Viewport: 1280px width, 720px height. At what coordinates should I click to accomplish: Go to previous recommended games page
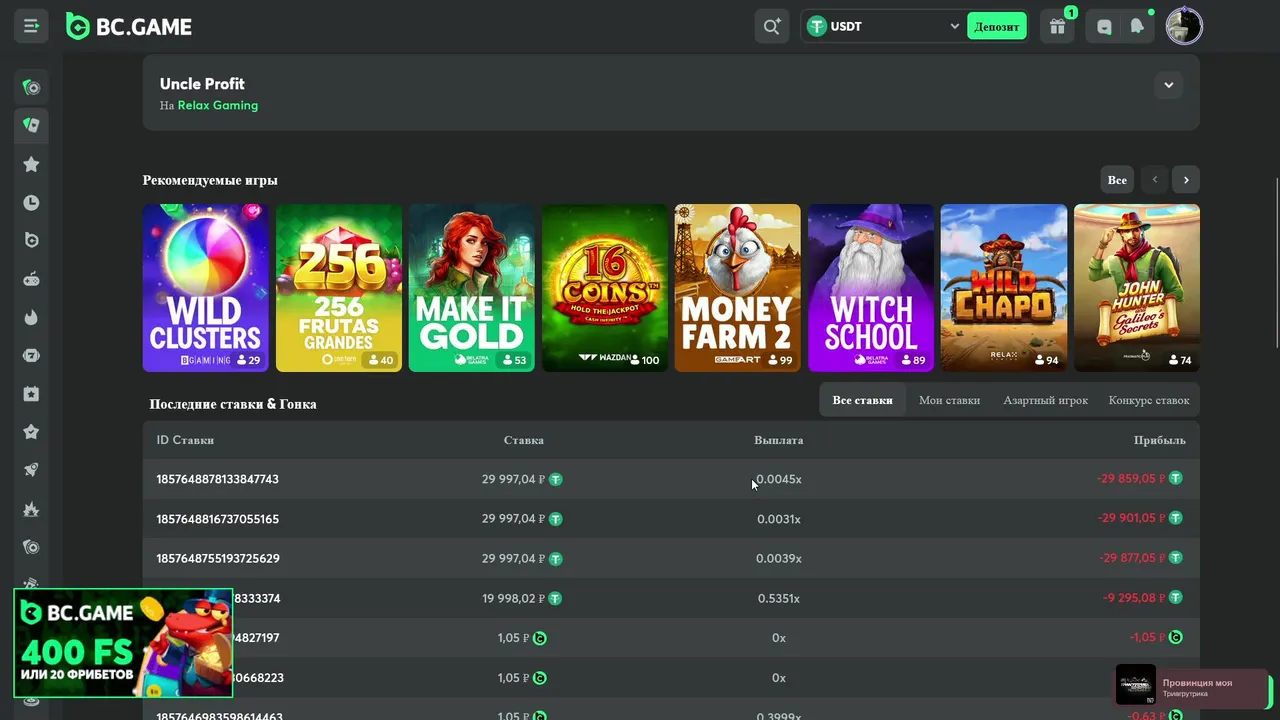point(1155,180)
